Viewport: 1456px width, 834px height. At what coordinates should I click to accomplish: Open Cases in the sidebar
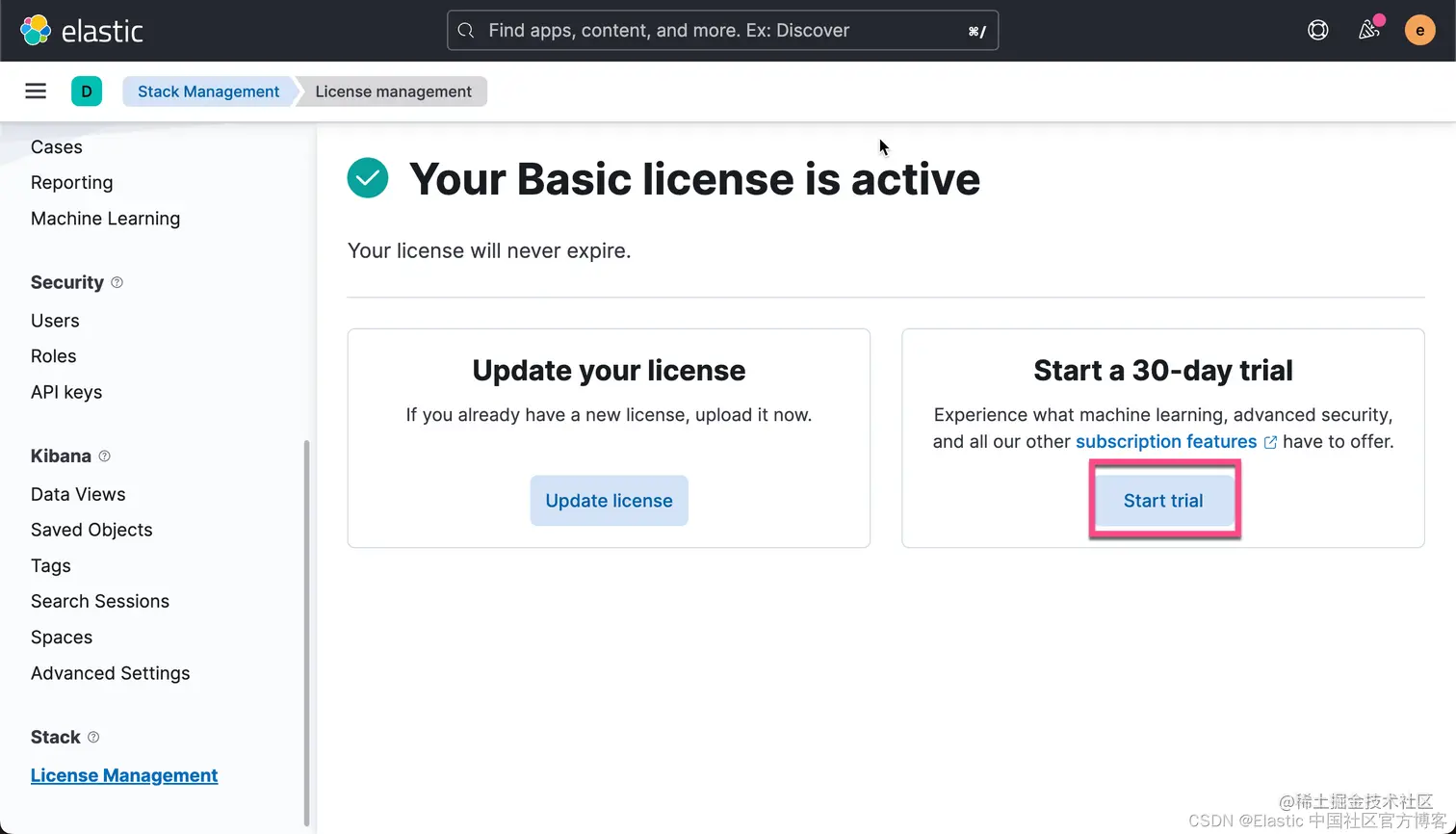click(57, 147)
